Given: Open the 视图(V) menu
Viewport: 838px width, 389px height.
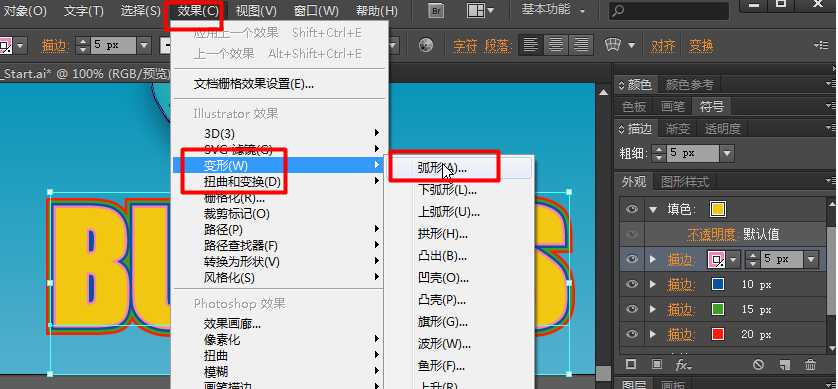Looking at the screenshot, I should (257, 11).
